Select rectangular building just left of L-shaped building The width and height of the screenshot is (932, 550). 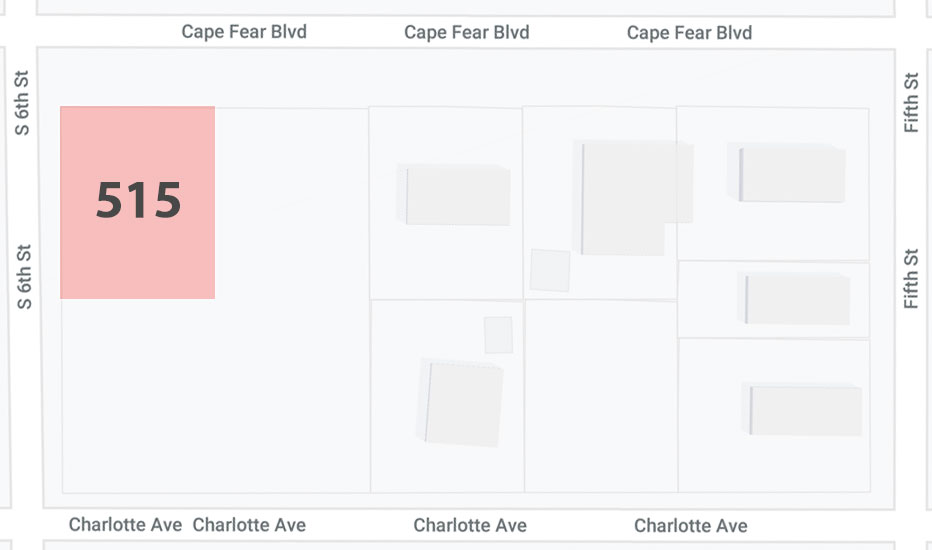coord(454,195)
